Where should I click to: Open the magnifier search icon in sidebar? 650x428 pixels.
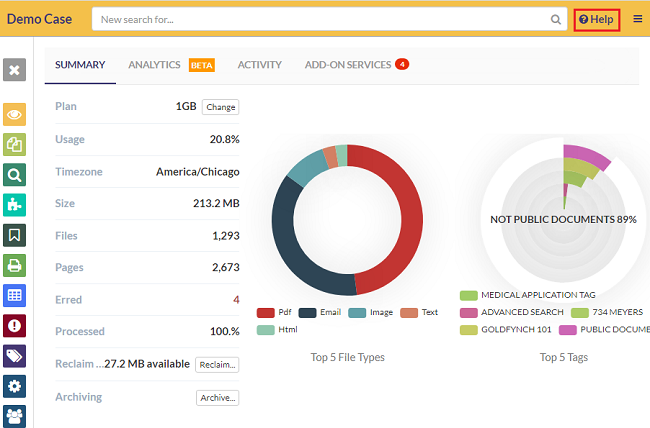click(x=15, y=175)
